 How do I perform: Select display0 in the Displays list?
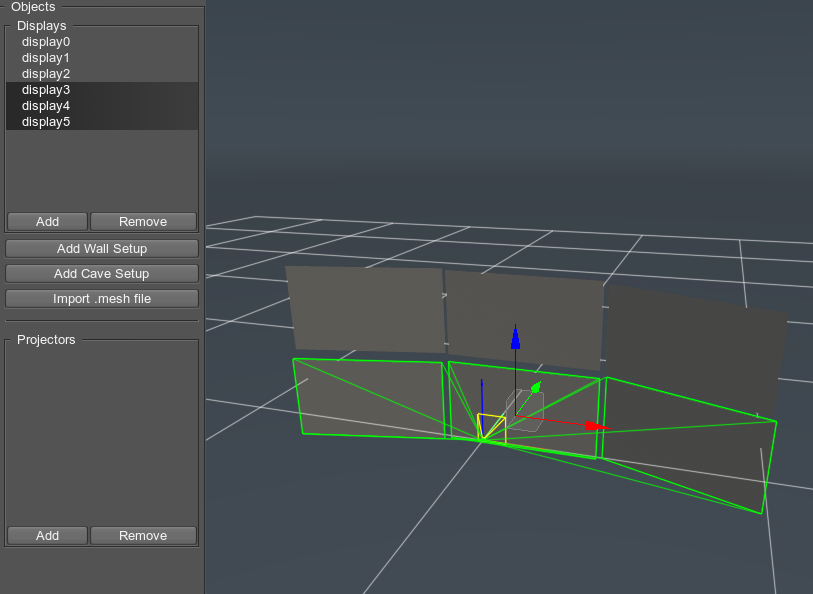click(x=46, y=42)
